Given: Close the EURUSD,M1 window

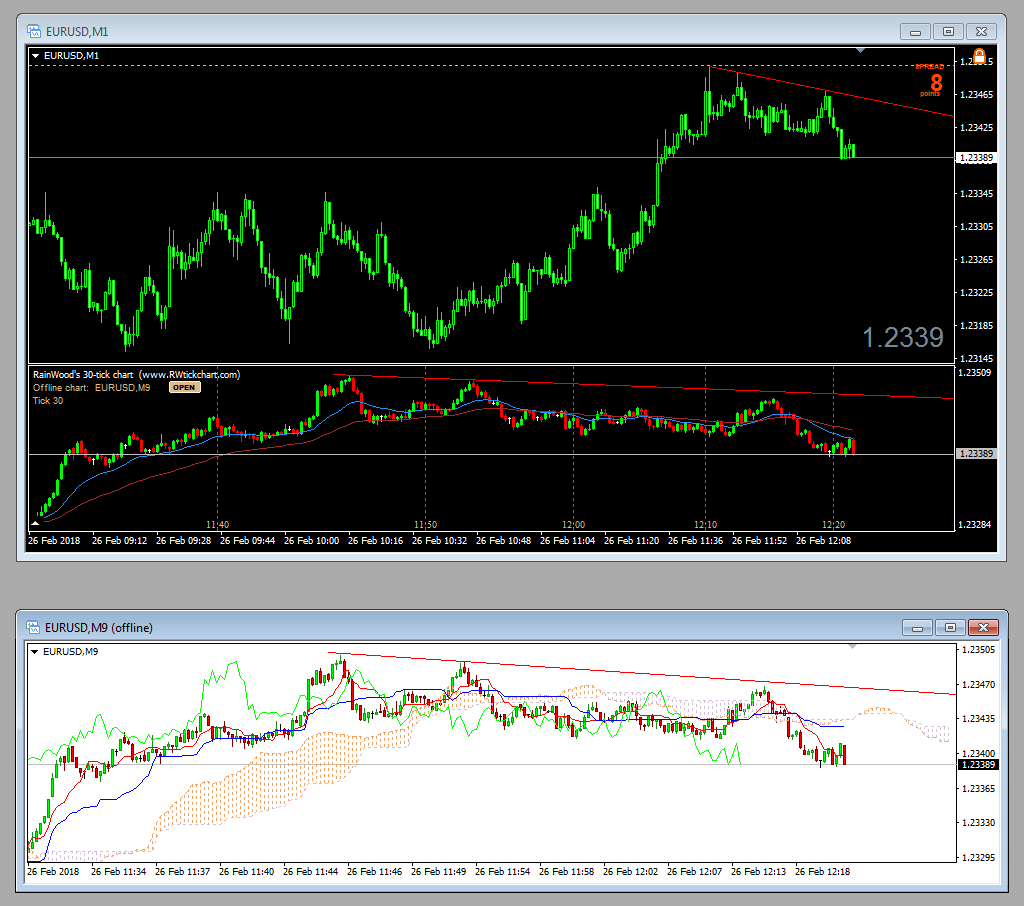Looking at the screenshot, I should (x=981, y=32).
